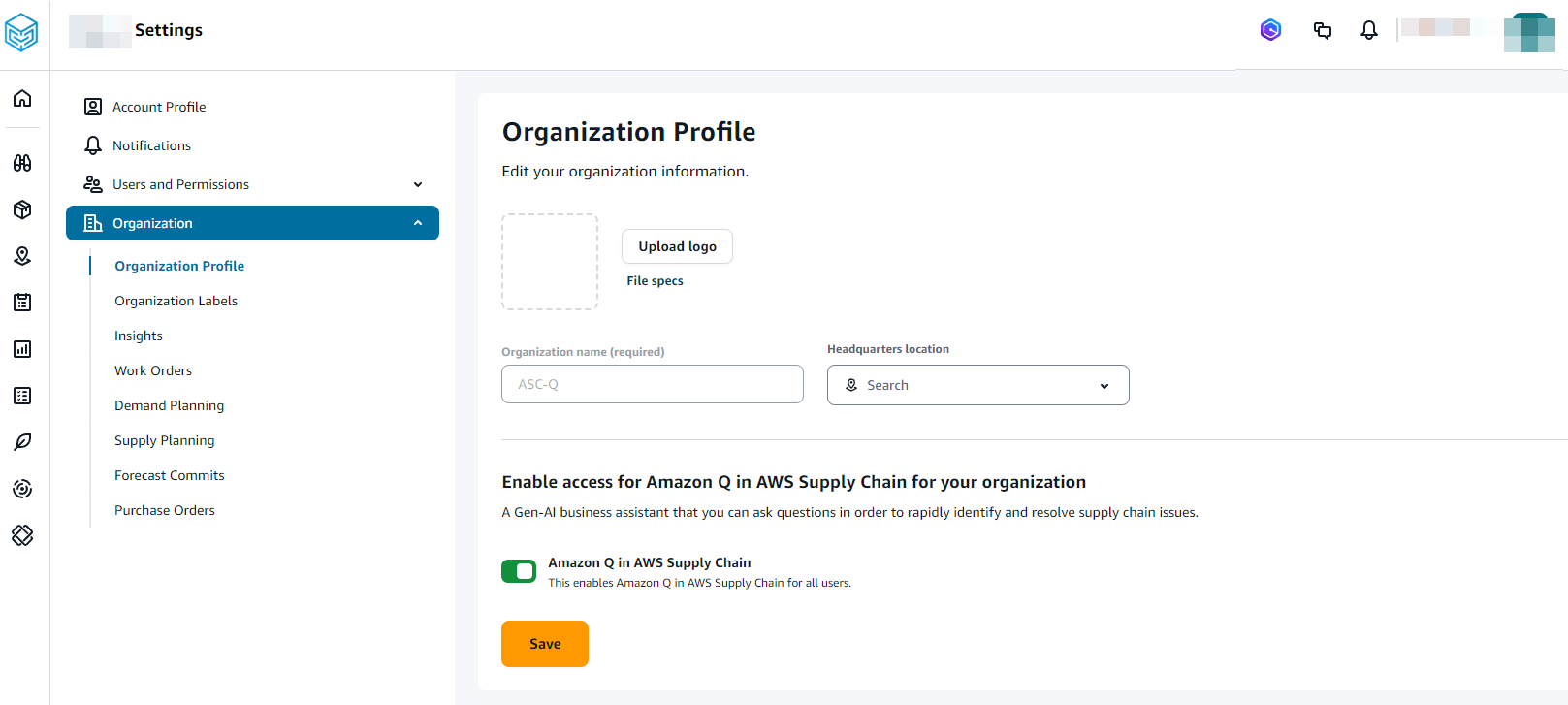Image resolution: width=1568 pixels, height=705 pixels.
Task: Click the empty logo placeholder box
Action: pyautogui.click(x=550, y=262)
